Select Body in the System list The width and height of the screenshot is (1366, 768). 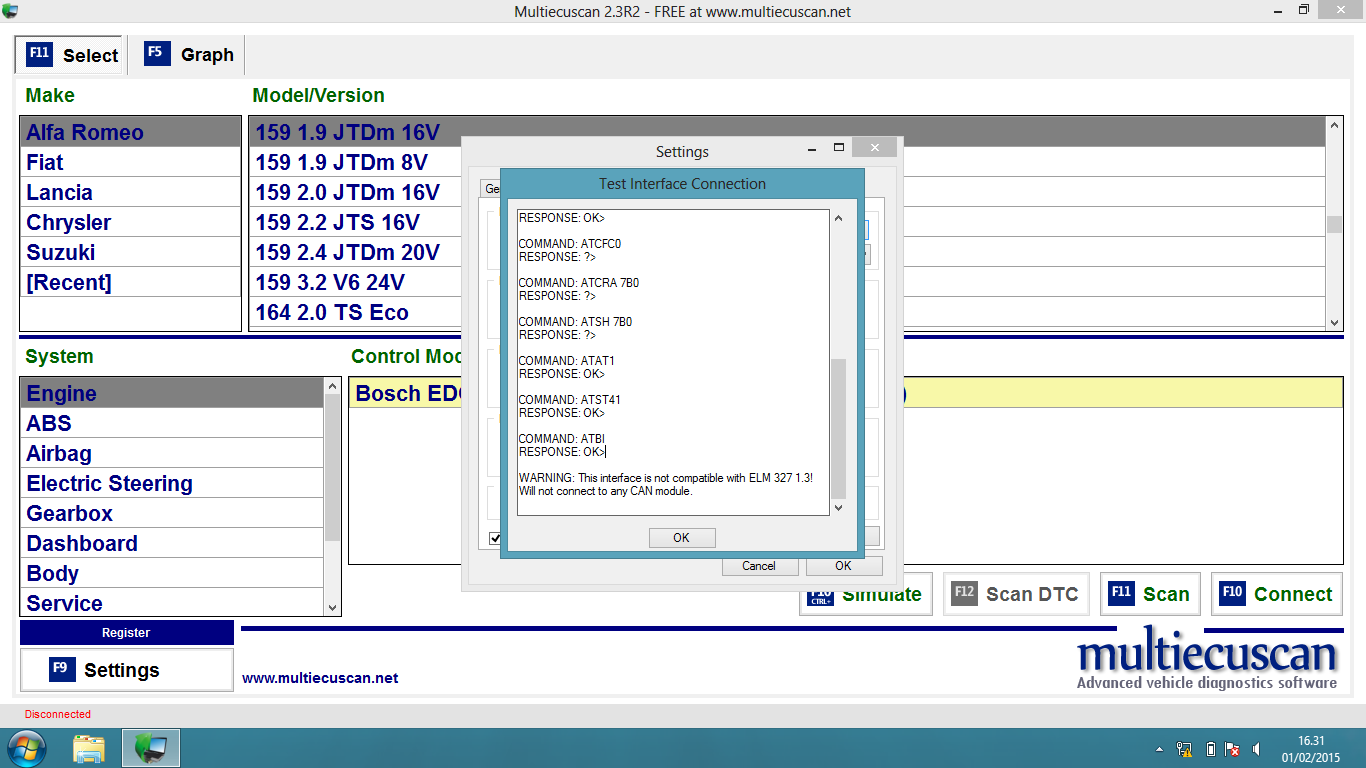(x=172, y=573)
